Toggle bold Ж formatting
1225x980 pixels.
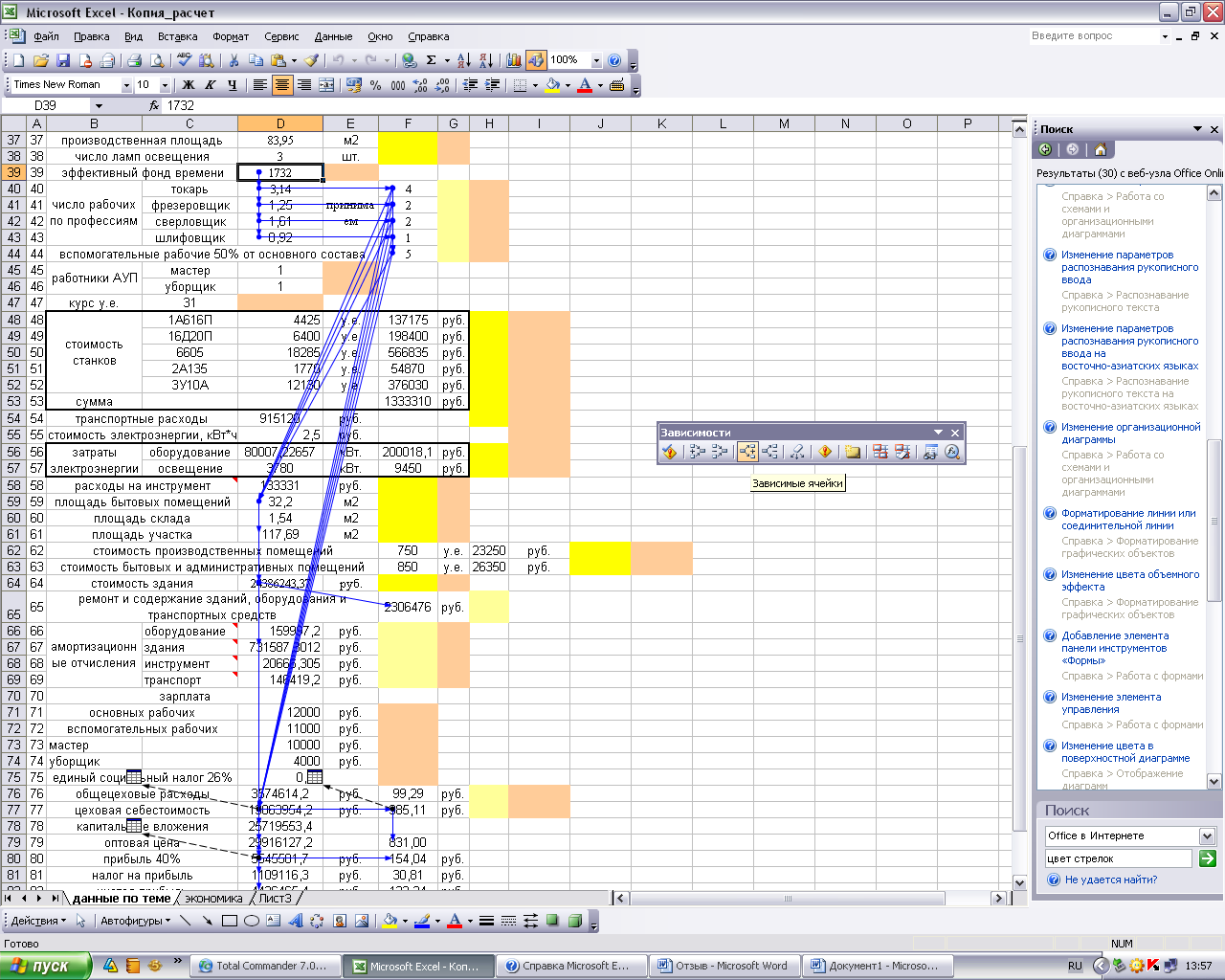coord(189,85)
